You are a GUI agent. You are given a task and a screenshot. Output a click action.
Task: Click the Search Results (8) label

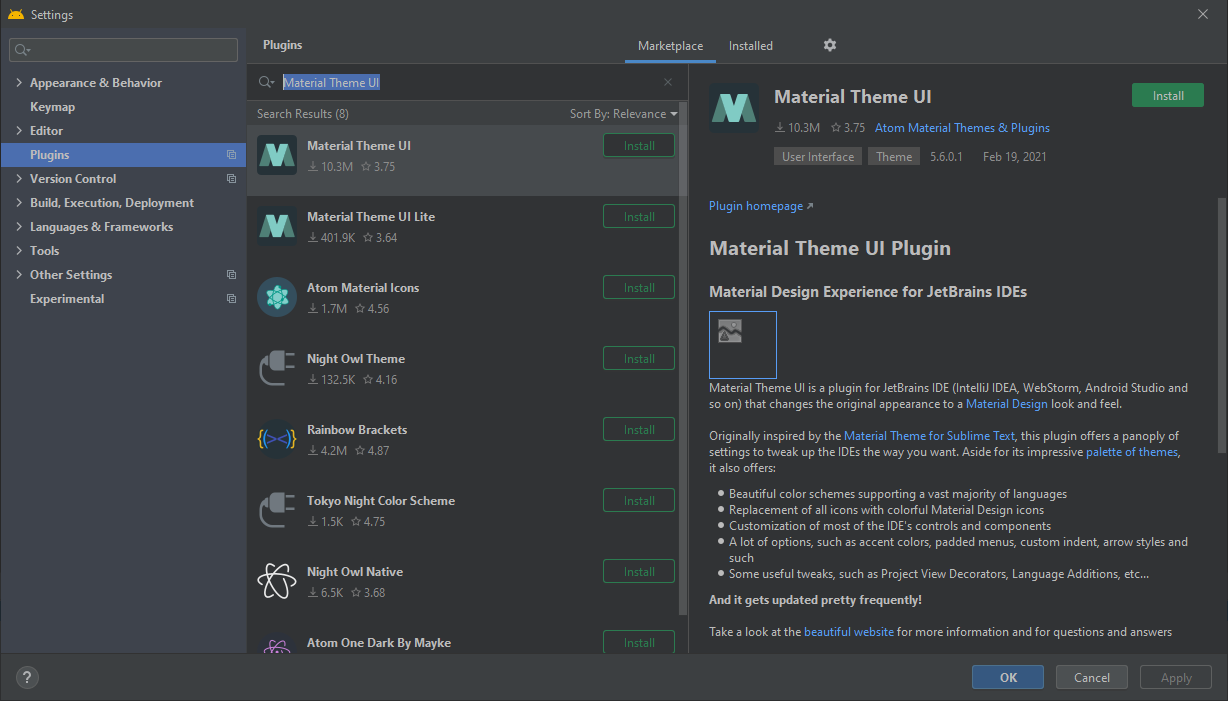pos(303,114)
